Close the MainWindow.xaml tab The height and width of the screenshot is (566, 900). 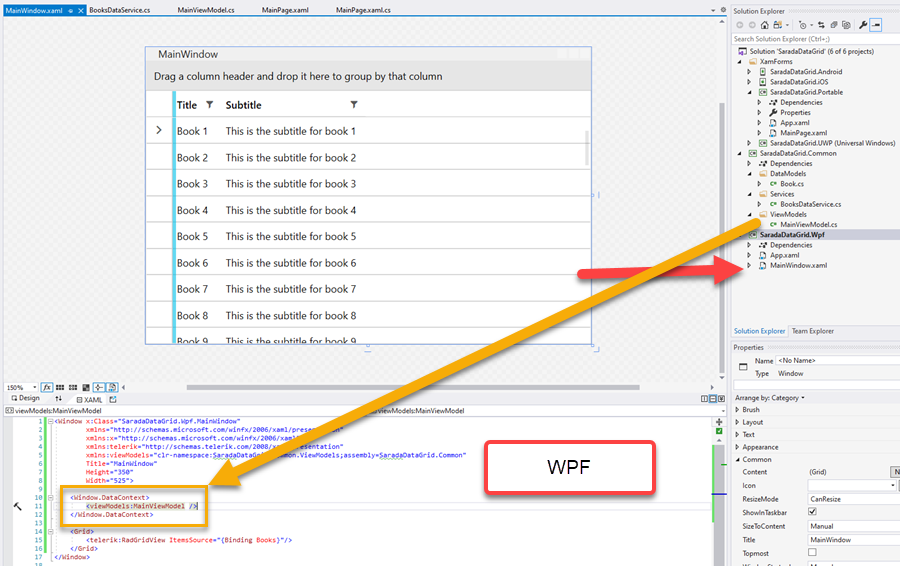81,10
